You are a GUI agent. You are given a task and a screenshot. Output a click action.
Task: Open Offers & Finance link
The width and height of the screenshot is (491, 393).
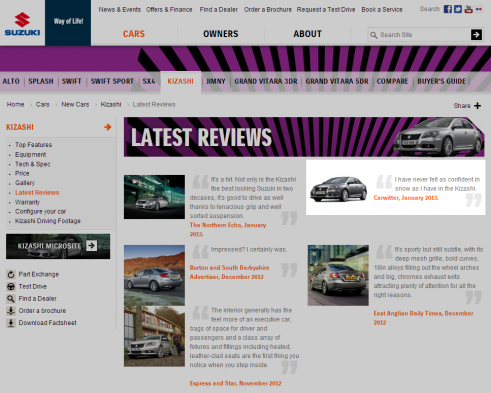[x=169, y=10]
